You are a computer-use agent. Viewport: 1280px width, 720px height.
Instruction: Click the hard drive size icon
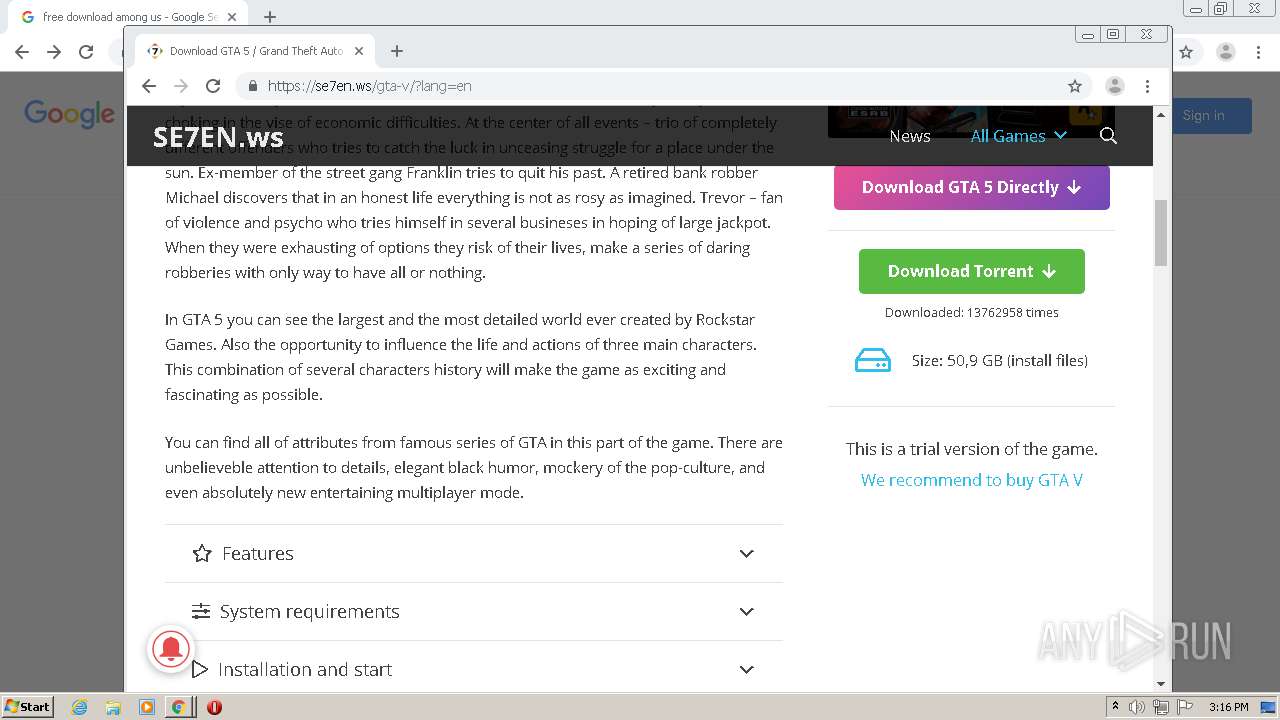(x=872, y=361)
